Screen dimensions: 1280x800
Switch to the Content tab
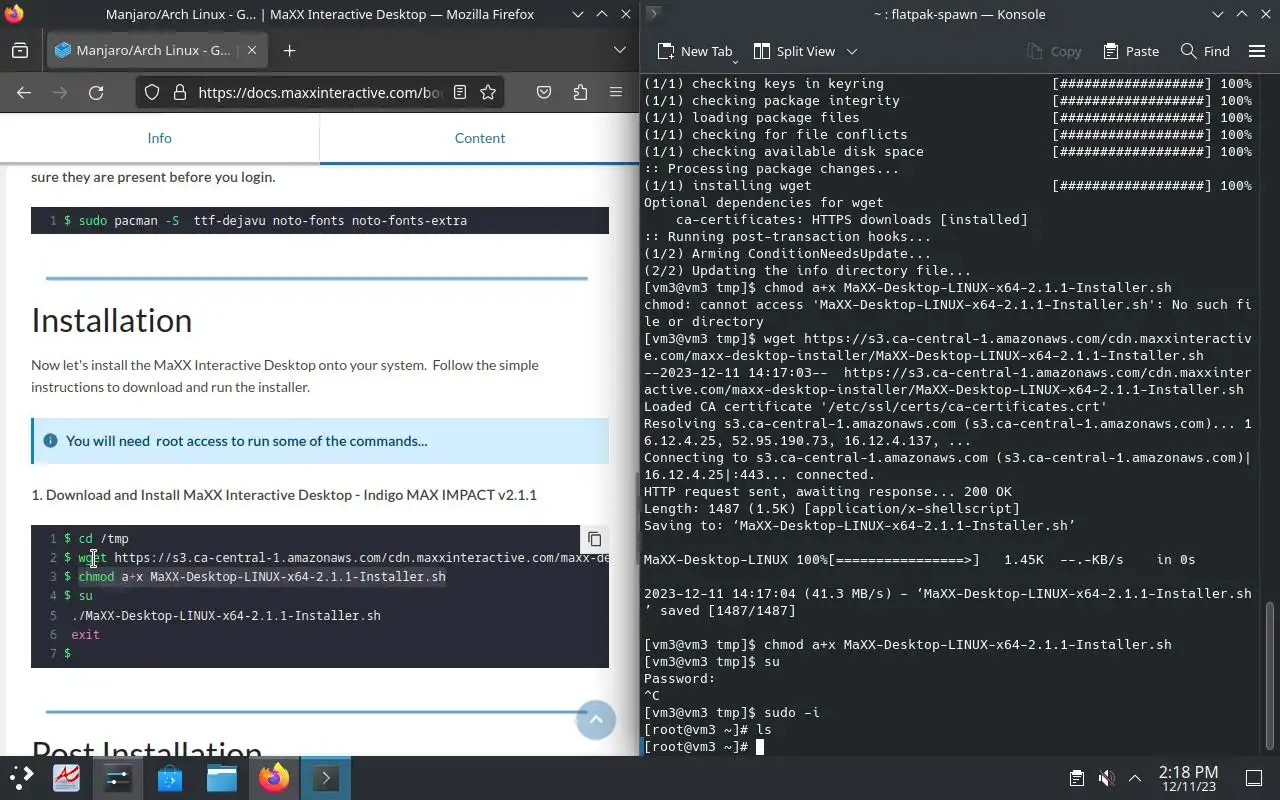click(480, 138)
